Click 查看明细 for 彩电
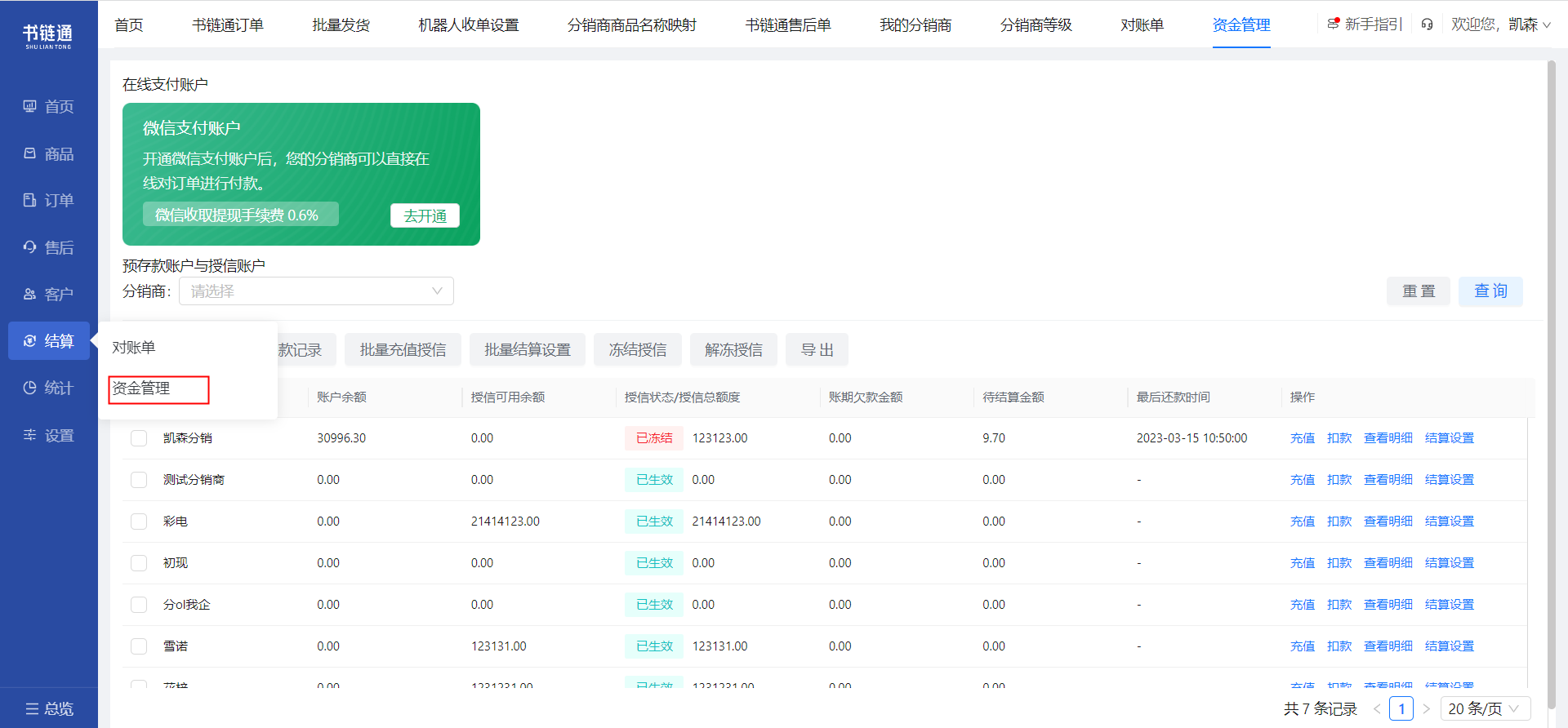This screenshot has width=1568, height=728. (1388, 522)
